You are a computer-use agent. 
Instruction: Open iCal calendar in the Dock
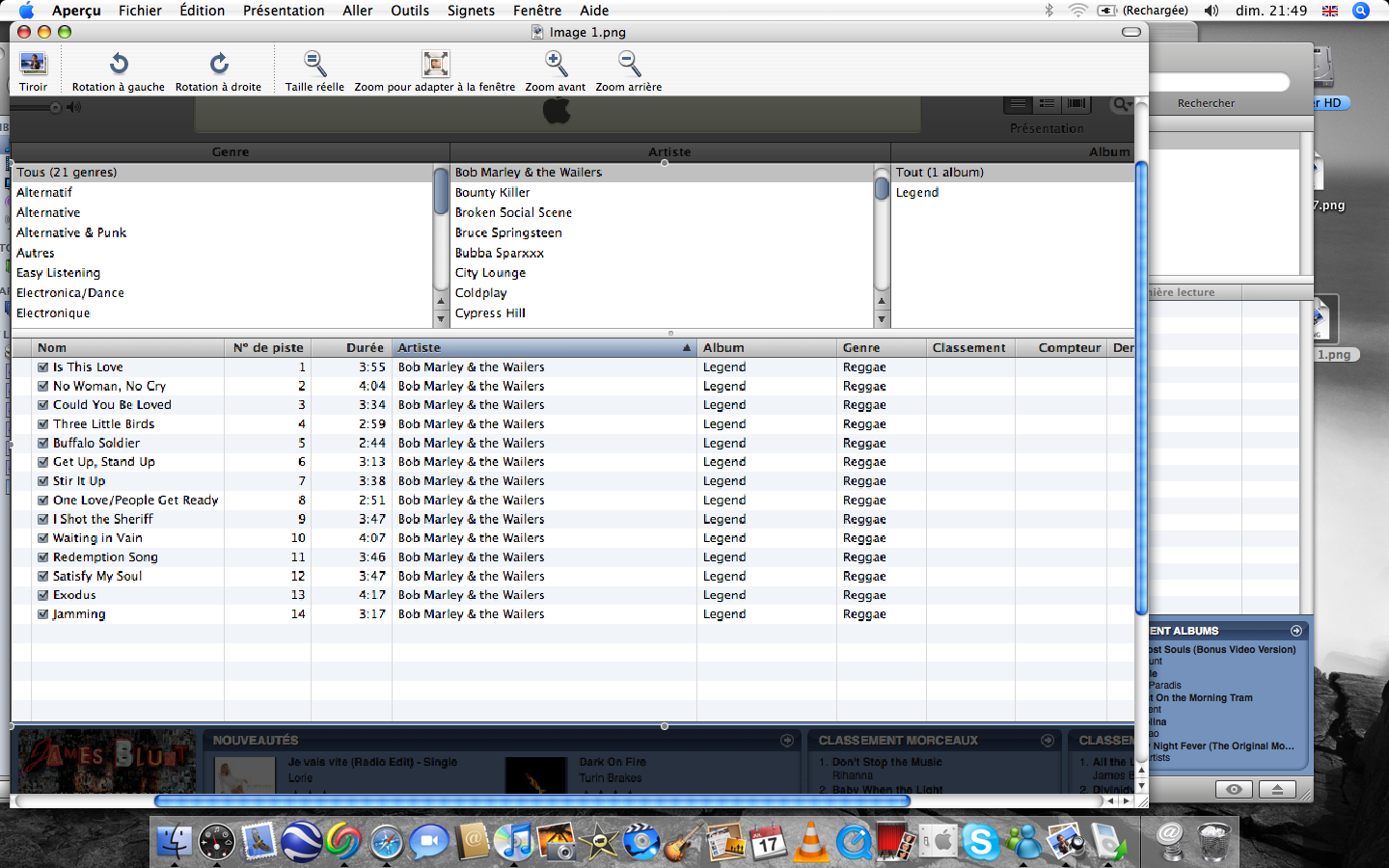(769, 842)
